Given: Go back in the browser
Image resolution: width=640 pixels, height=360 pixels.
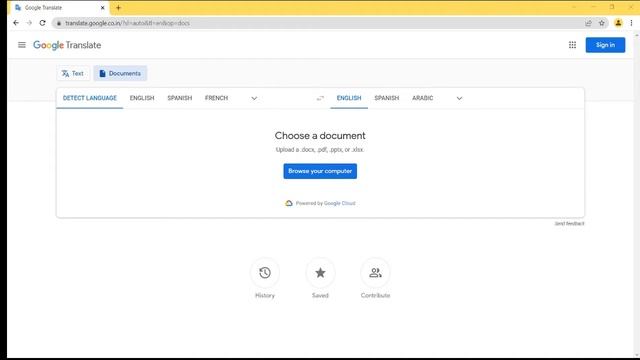Looking at the screenshot, I should click(16, 23).
